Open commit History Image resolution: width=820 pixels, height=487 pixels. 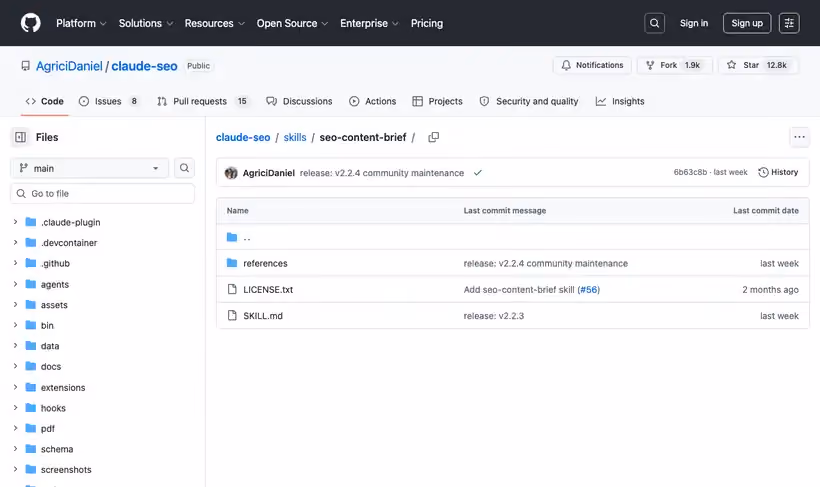pos(778,172)
